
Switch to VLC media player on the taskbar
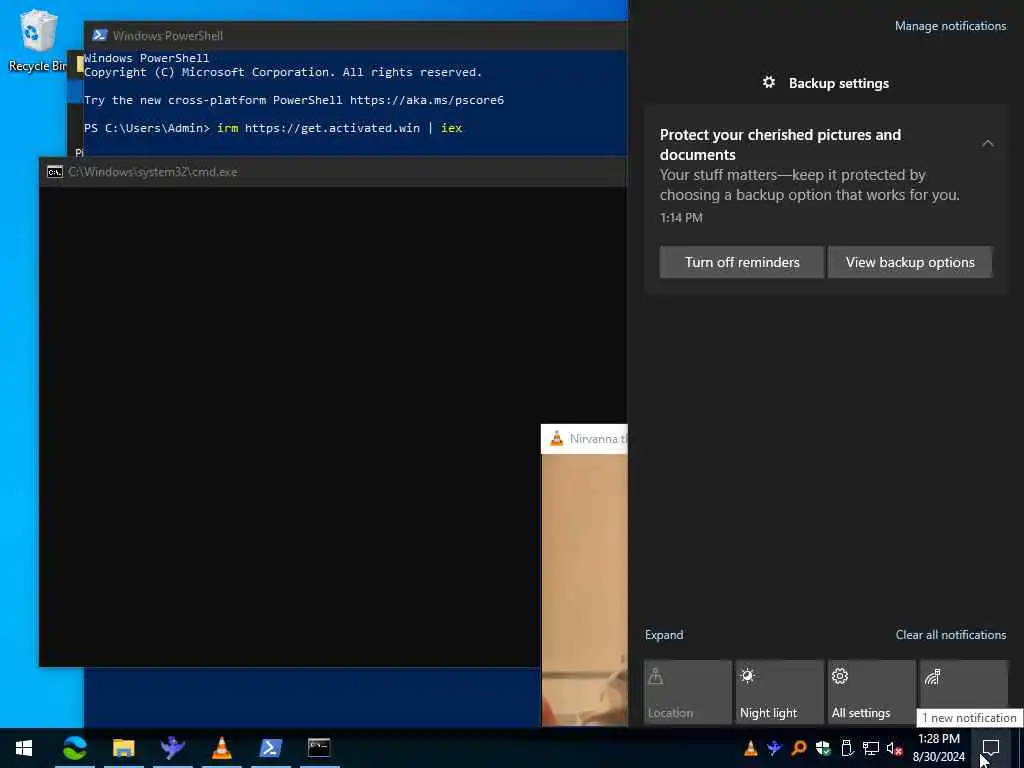(221, 748)
